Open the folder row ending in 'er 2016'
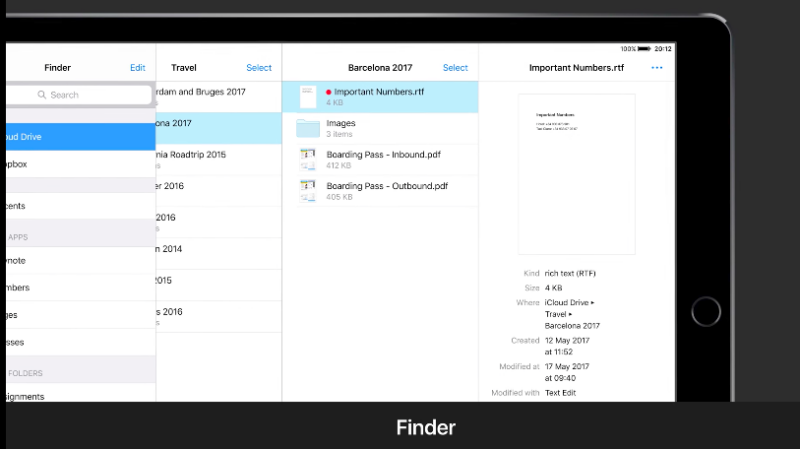800x449 pixels. 218,191
